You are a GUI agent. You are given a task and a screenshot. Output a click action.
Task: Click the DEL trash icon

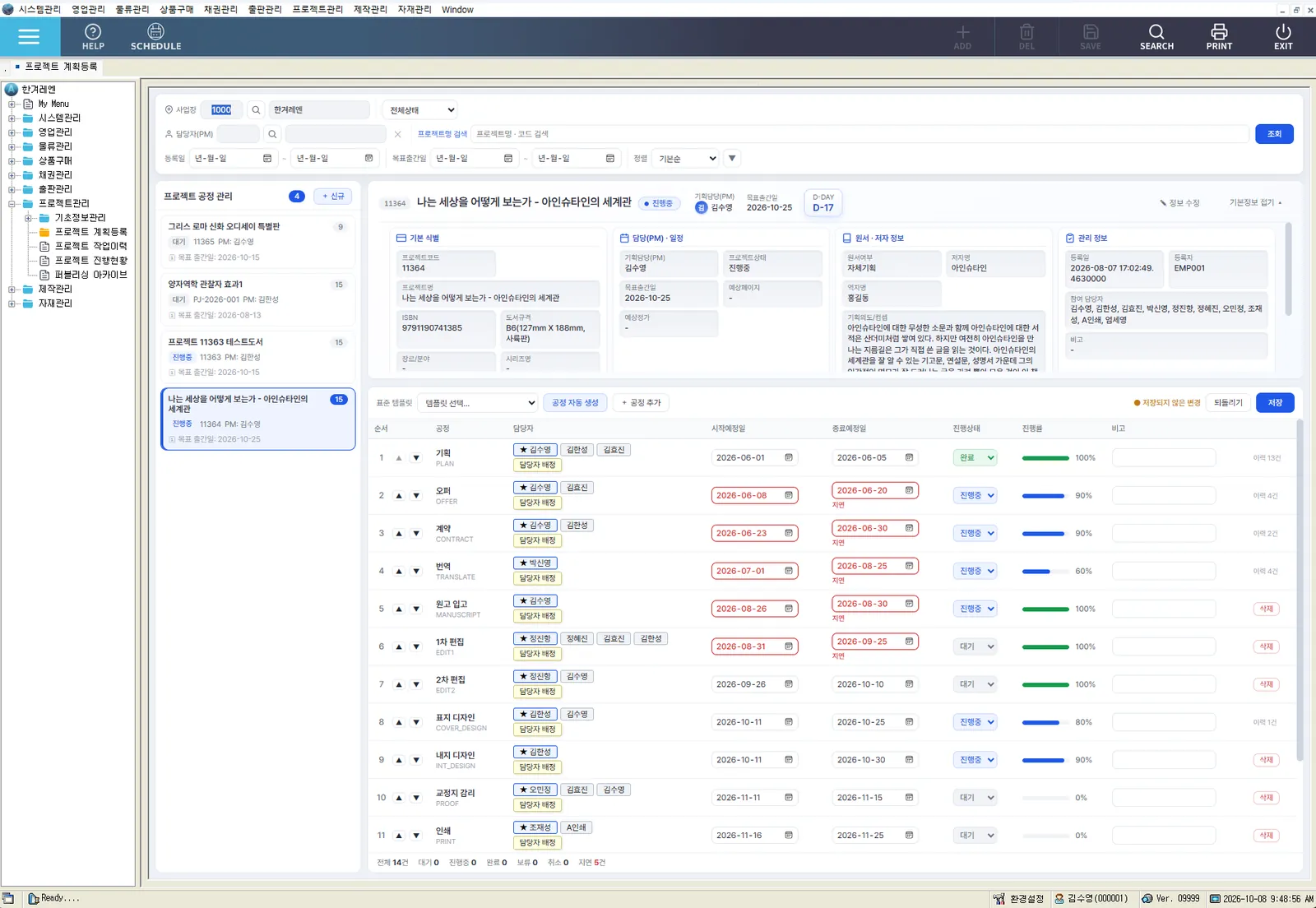coord(1026,37)
